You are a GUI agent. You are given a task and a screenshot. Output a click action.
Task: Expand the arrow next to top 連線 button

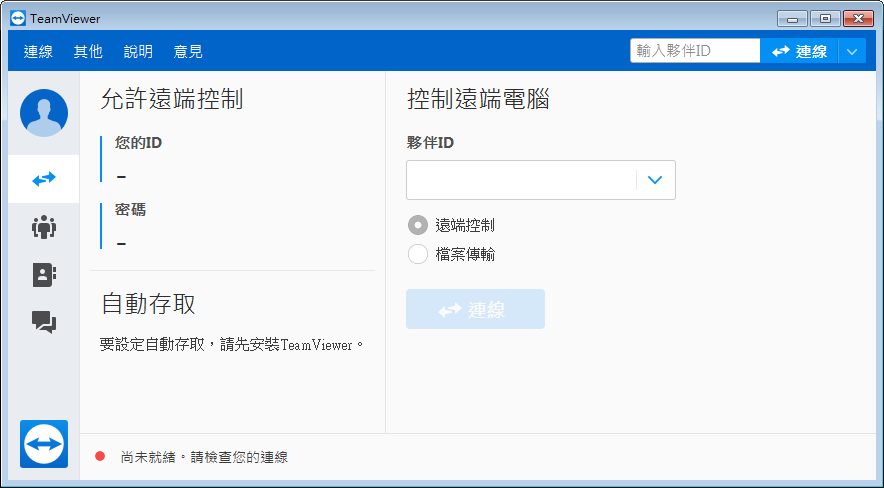pyautogui.click(x=852, y=51)
